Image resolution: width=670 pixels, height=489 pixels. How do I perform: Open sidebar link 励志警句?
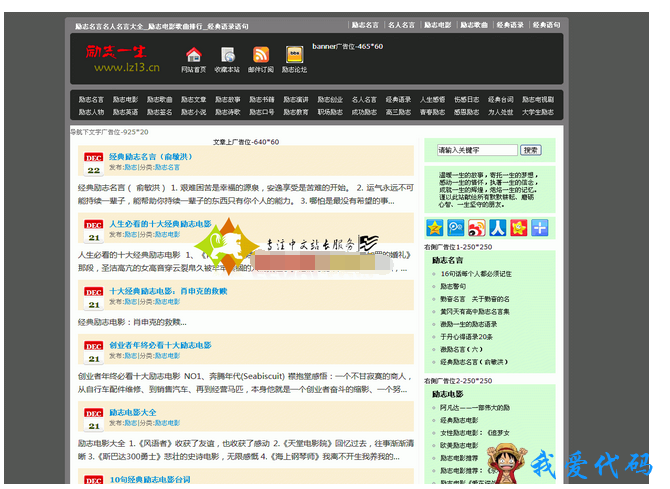click(453, 286)
